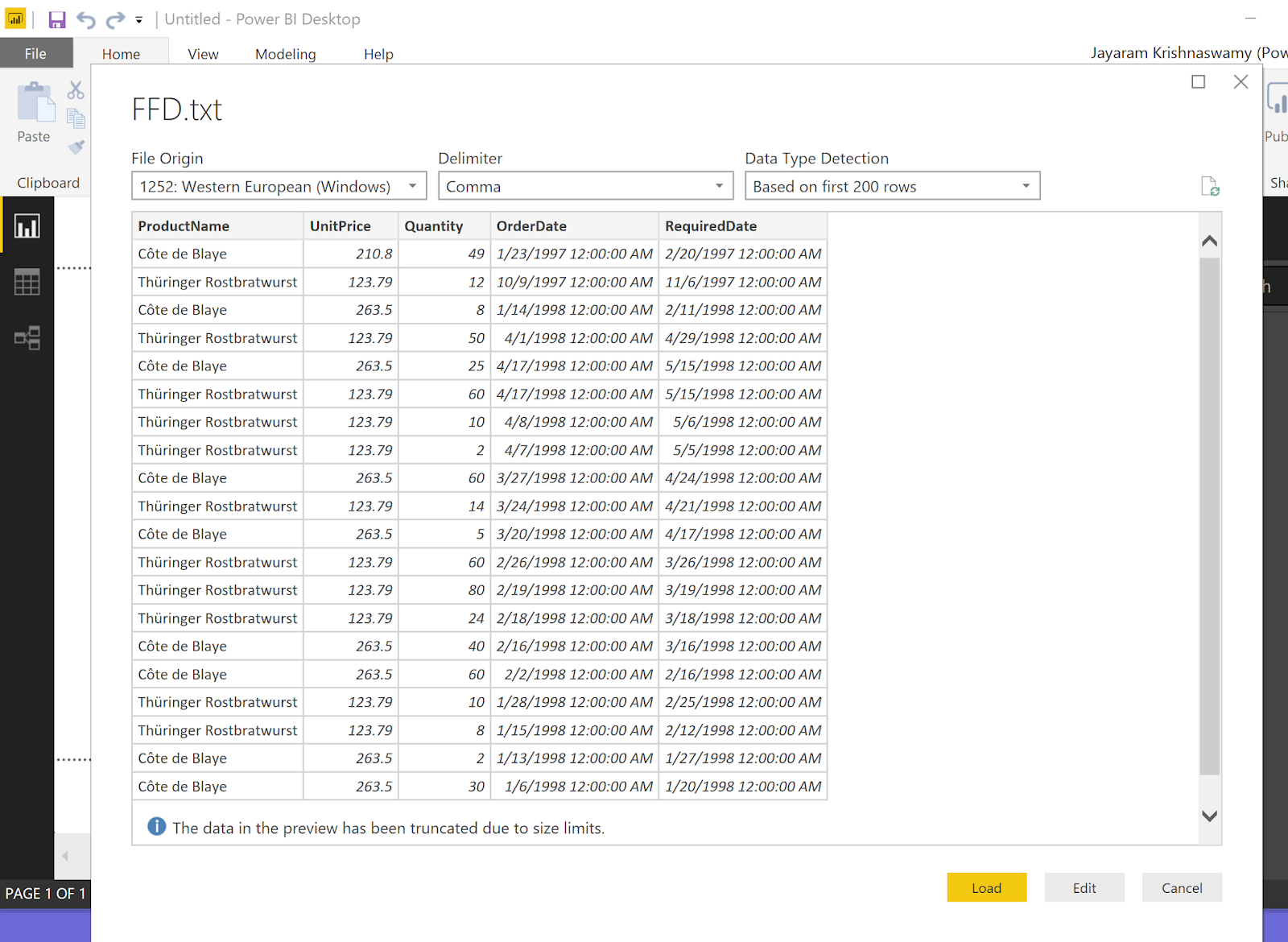Viewport: 1288px width, 942px height.
Task: Click the Cancel button
Action: tap(1182, 887)
